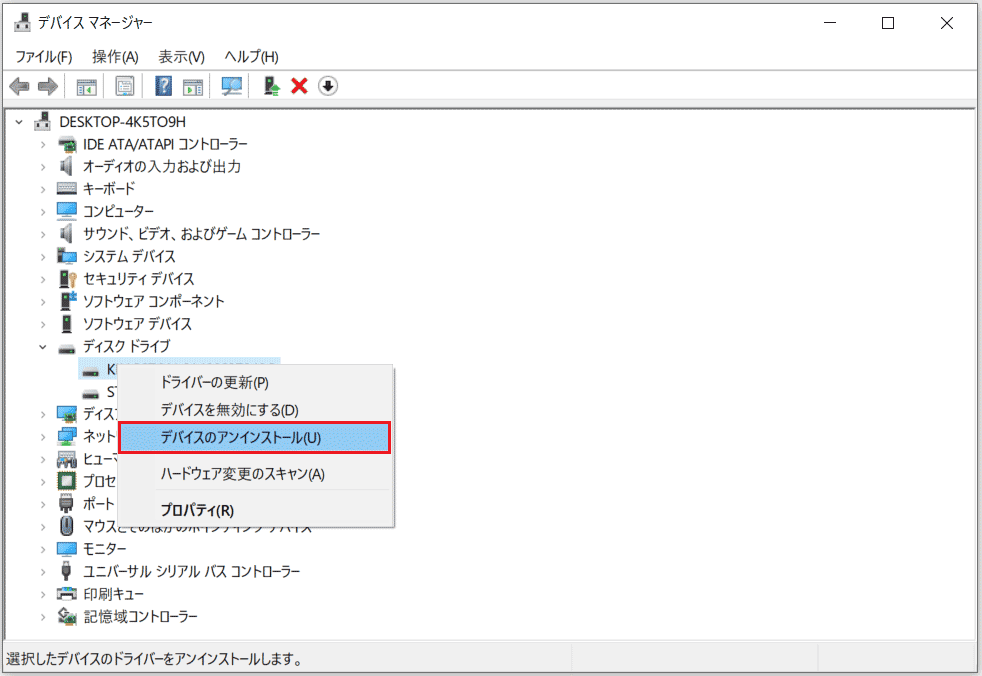Click the キーボード keyboard icon

pyautogui.click(x=66, y=189)
